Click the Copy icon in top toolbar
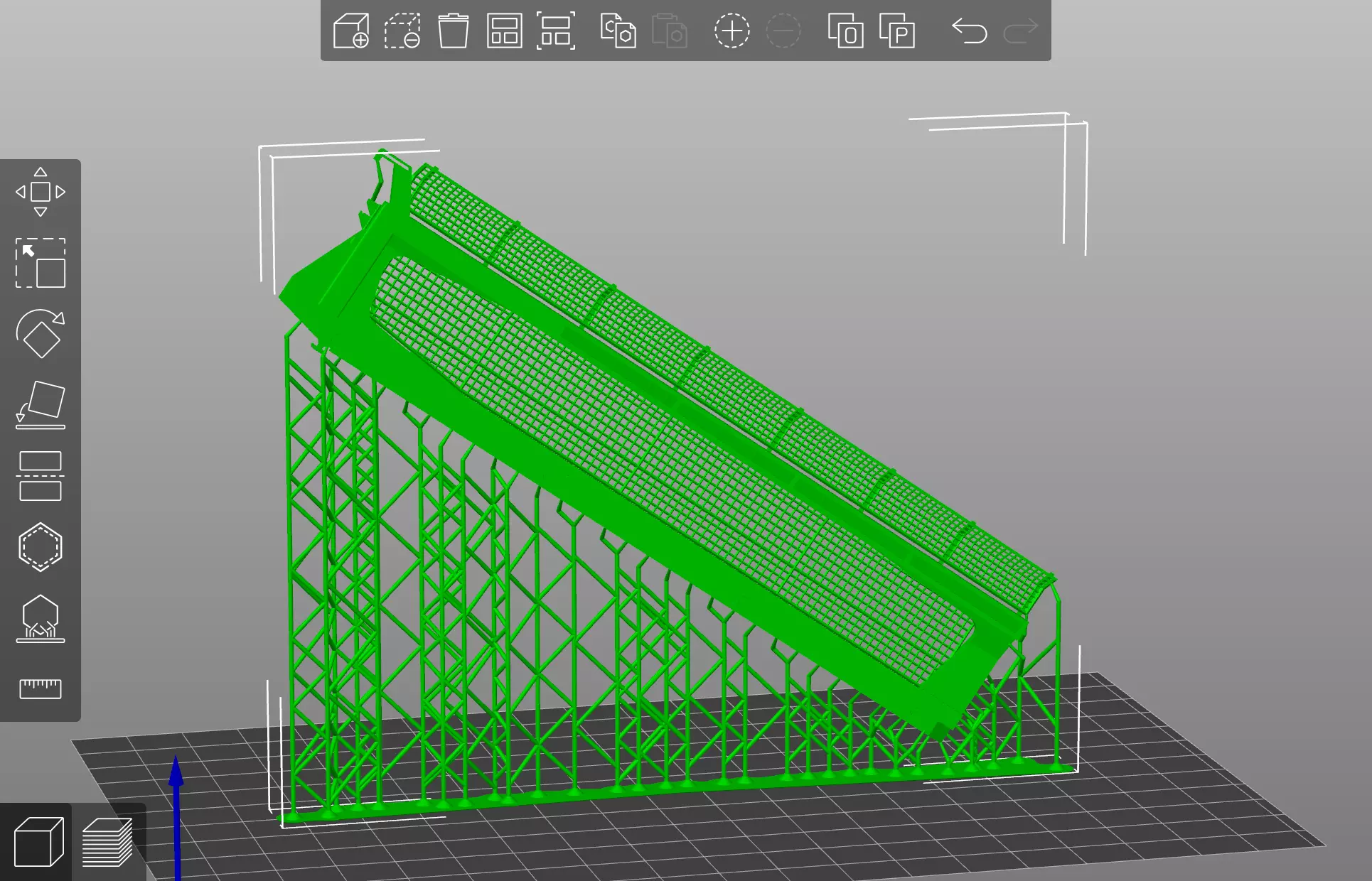Screen dimensions: 1372x881 coord(618,31)
